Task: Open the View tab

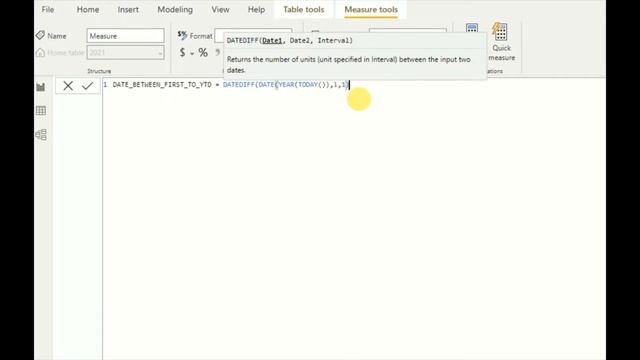Action: (x=220, y=9)
